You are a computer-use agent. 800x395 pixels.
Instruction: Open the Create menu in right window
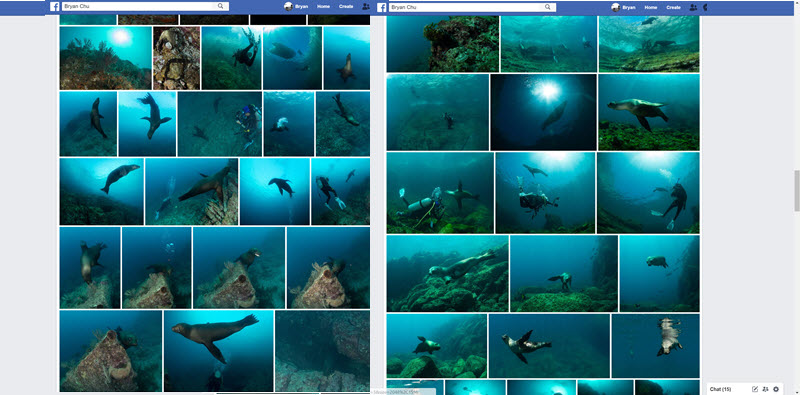[673, 8]
